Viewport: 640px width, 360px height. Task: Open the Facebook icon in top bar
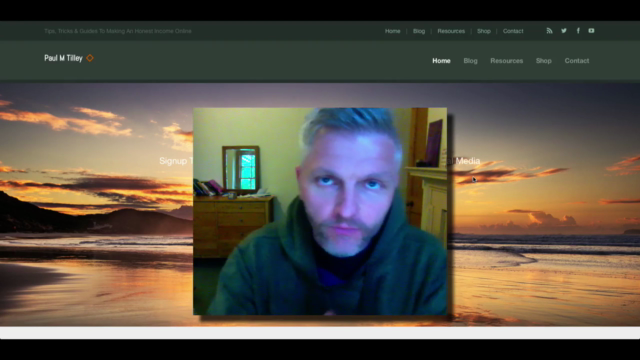click(578, 31)
